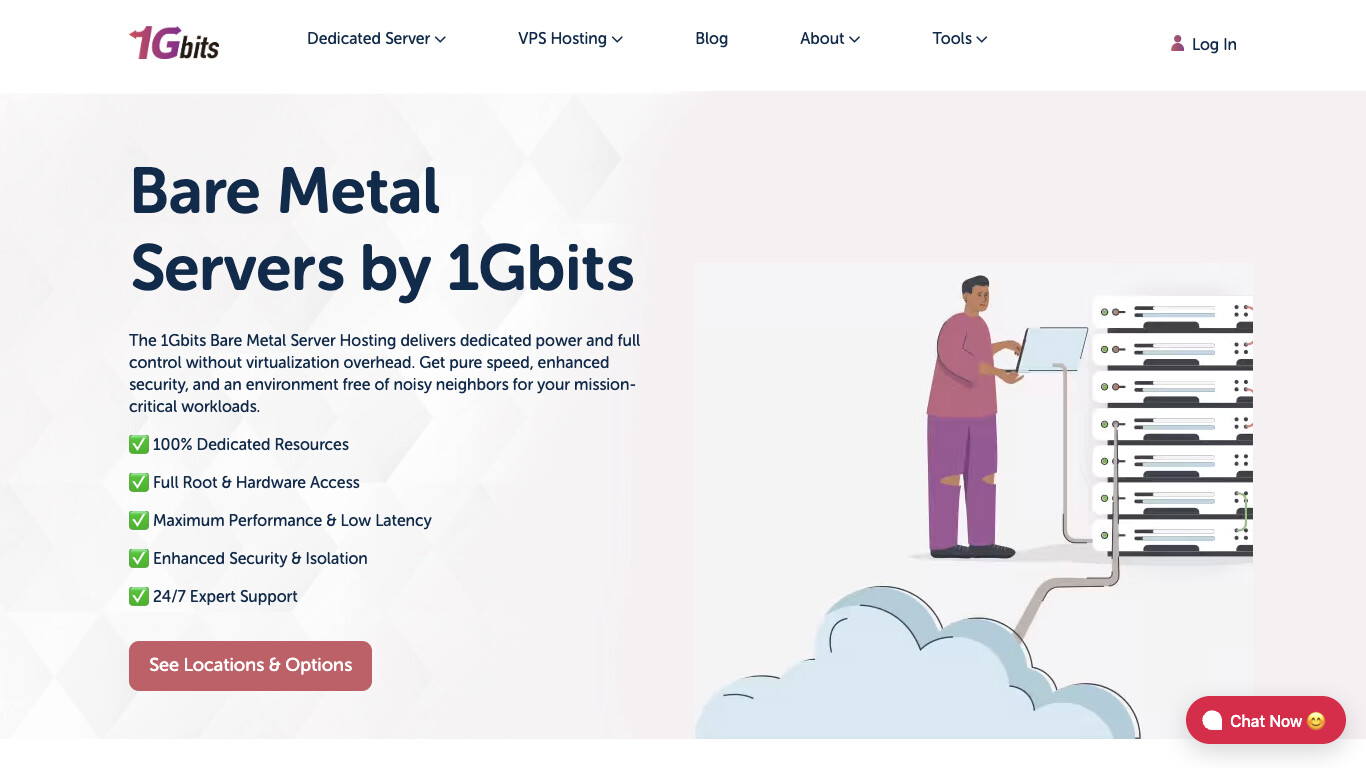Click the text 100% Dedicated Resources
This screenshot has width=1366, height=768.
[x=251, y=444]
